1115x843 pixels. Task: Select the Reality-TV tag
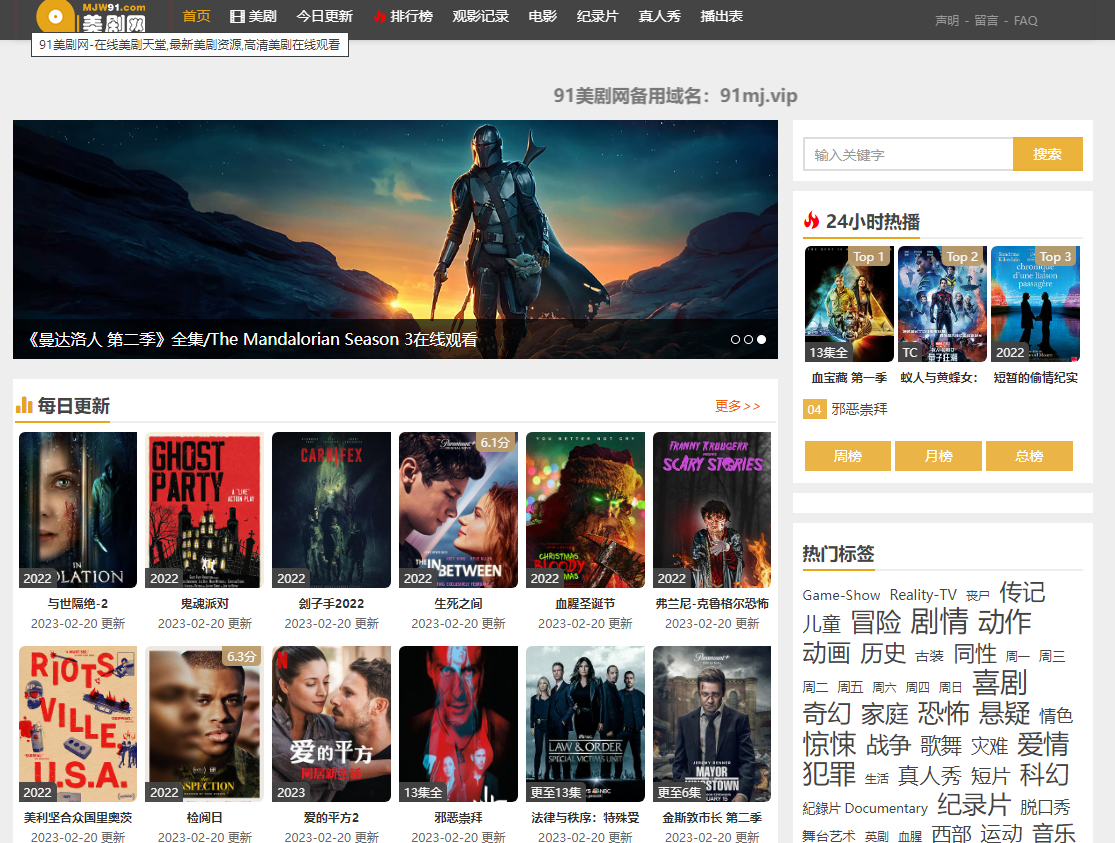pyautogui.click(x=923, y=595)
